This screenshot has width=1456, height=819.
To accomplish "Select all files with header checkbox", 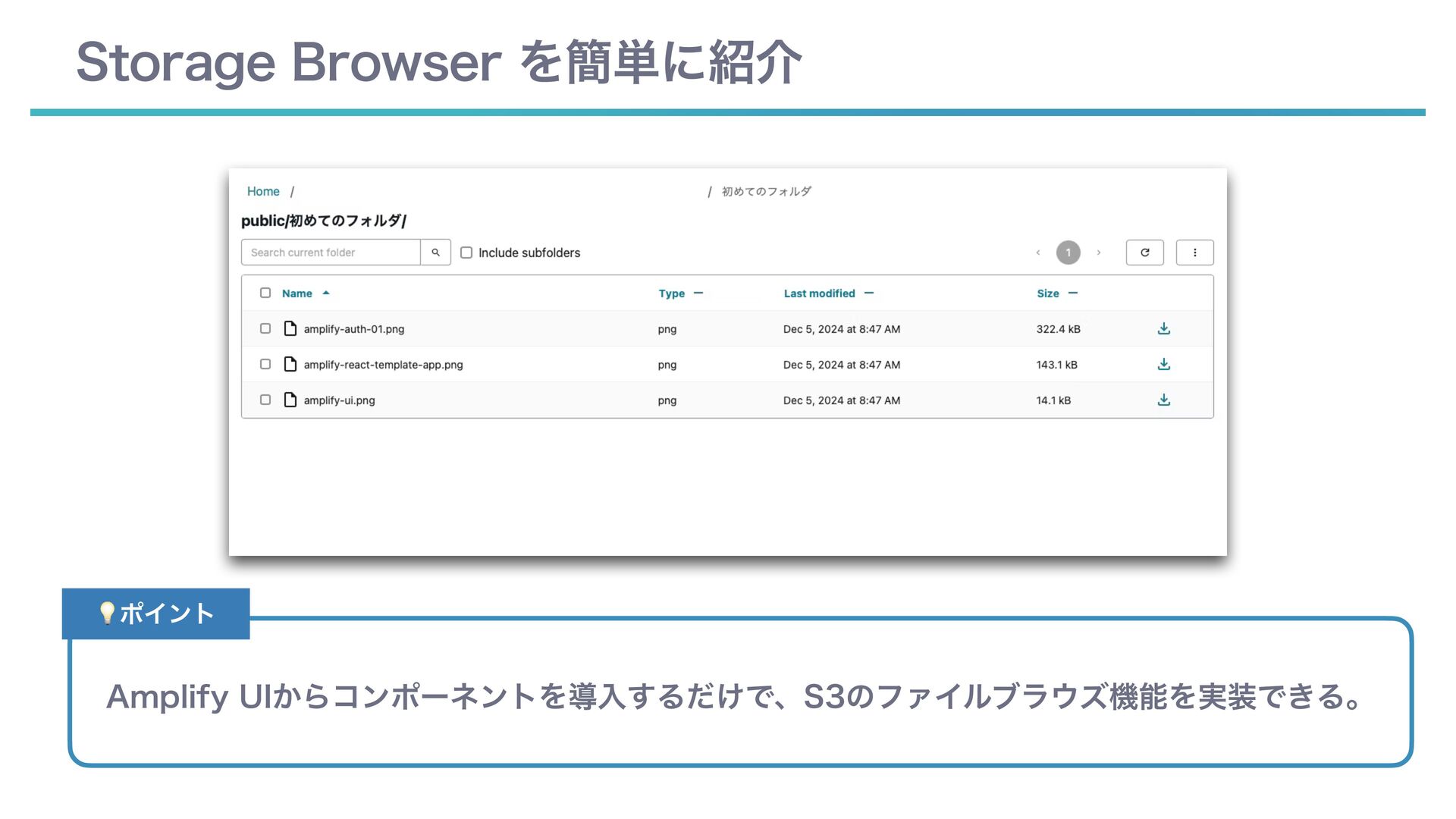I will pyautogui.click(x=265, y=293).
